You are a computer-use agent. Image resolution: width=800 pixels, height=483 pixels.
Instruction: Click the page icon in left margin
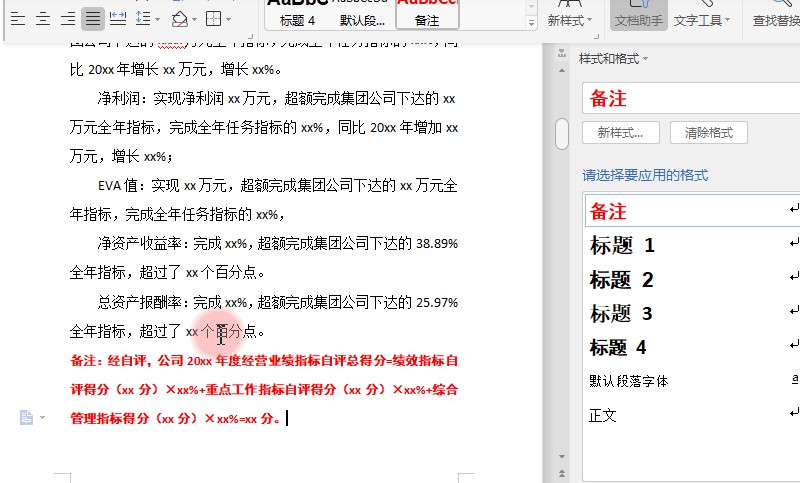click(27, 417)
